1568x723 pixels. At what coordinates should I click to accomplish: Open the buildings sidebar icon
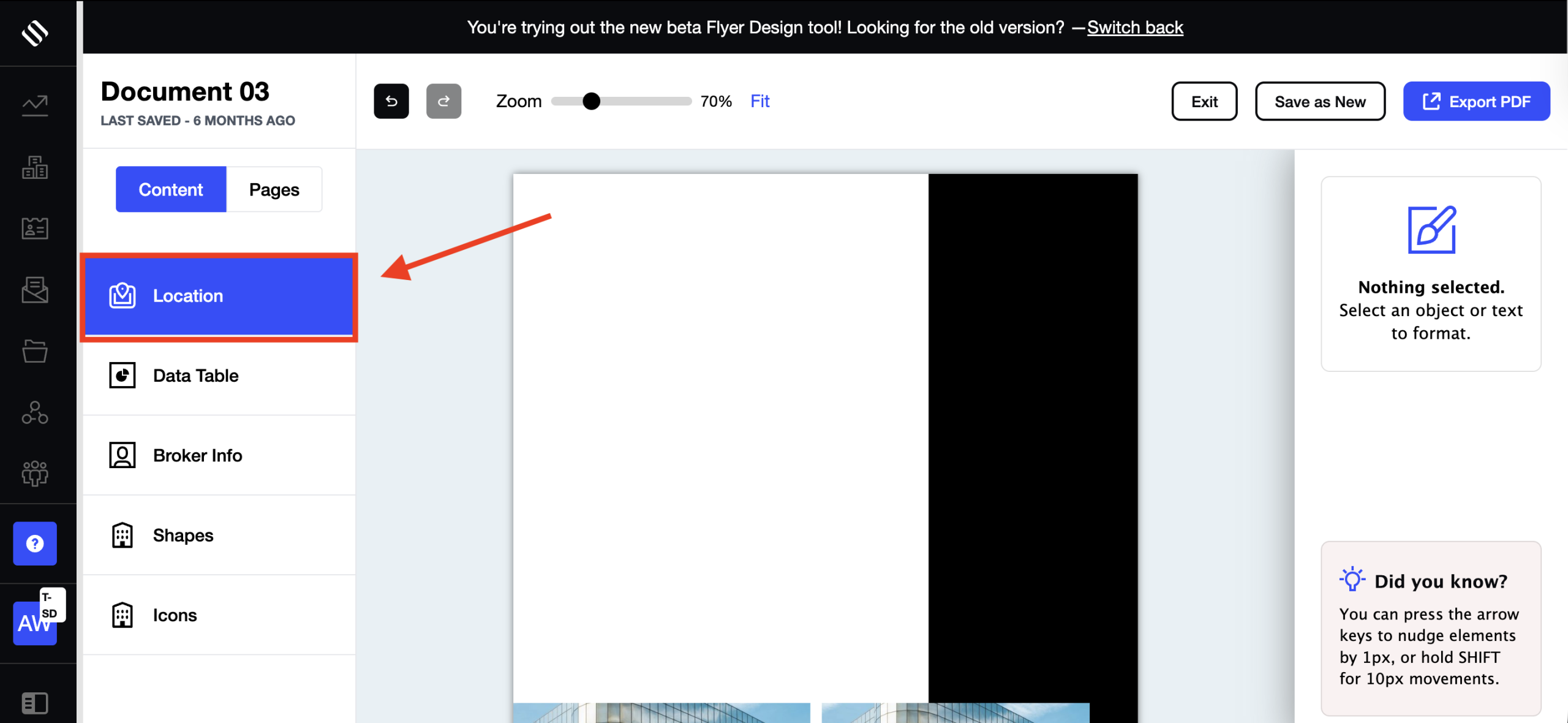pos(35,167)
